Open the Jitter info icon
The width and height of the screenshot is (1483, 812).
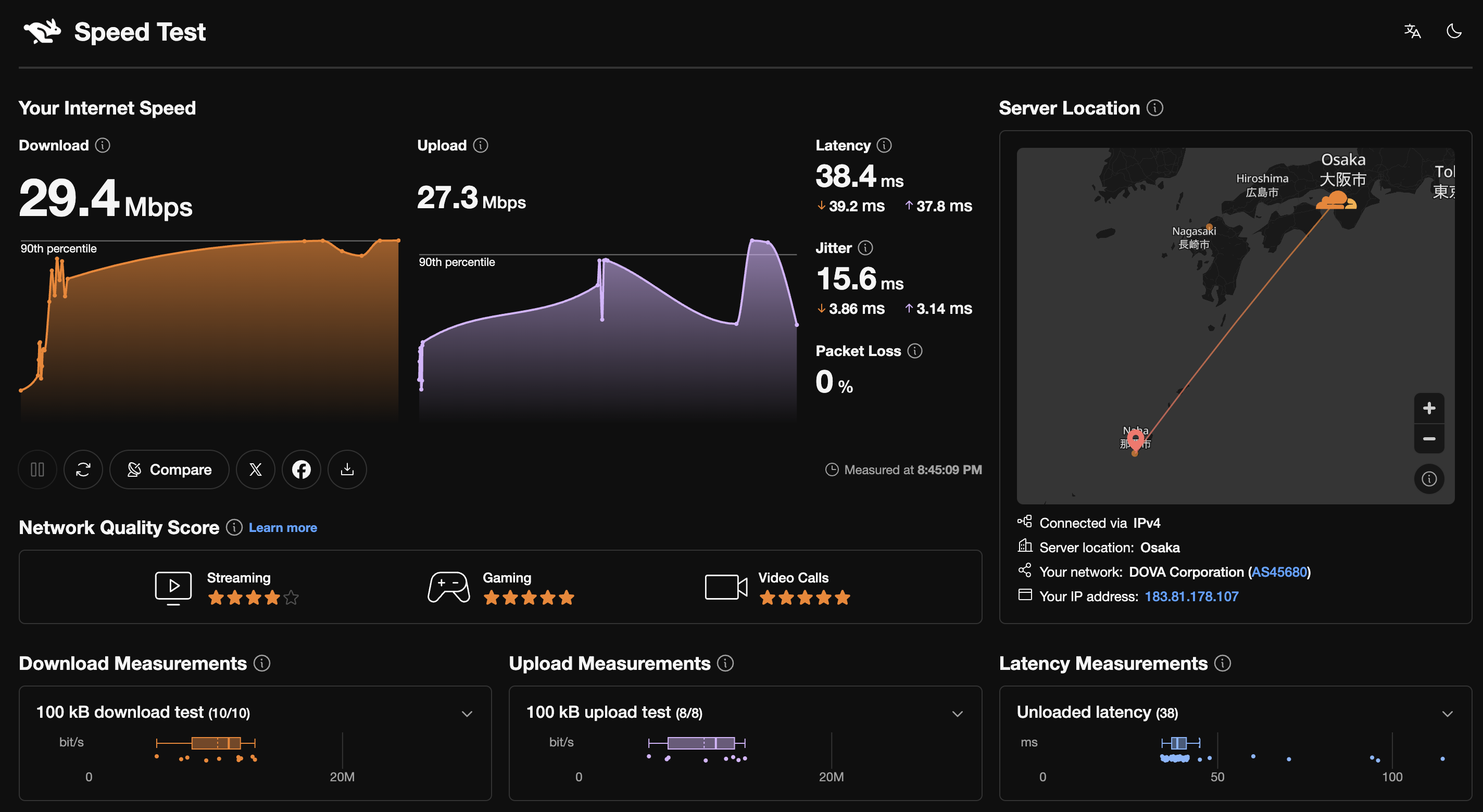coord(865,247)
